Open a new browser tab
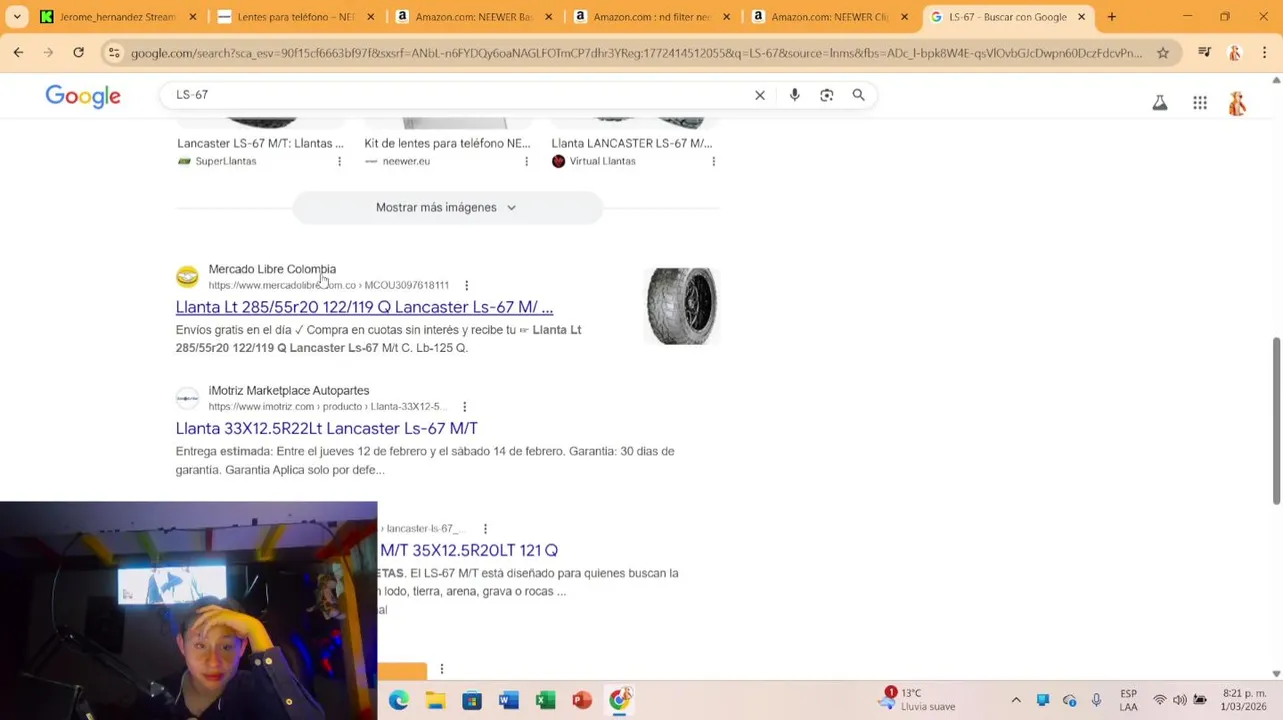The image size is (1283, 720). click(1111, 17)
